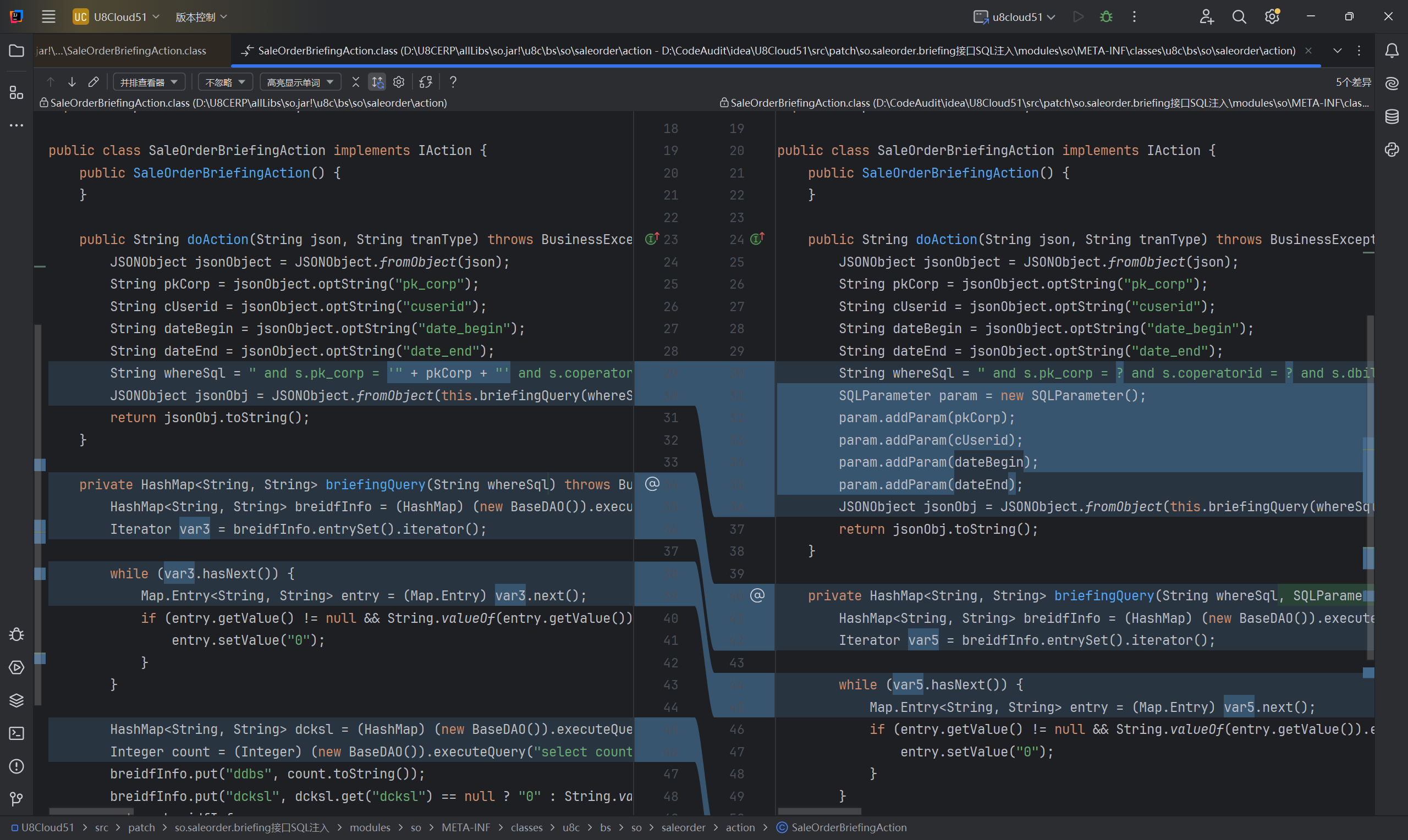Screen dimensions: 1408x840
Task: Click the left pane horizontal scrollbar
Action: tap(91, 812)
